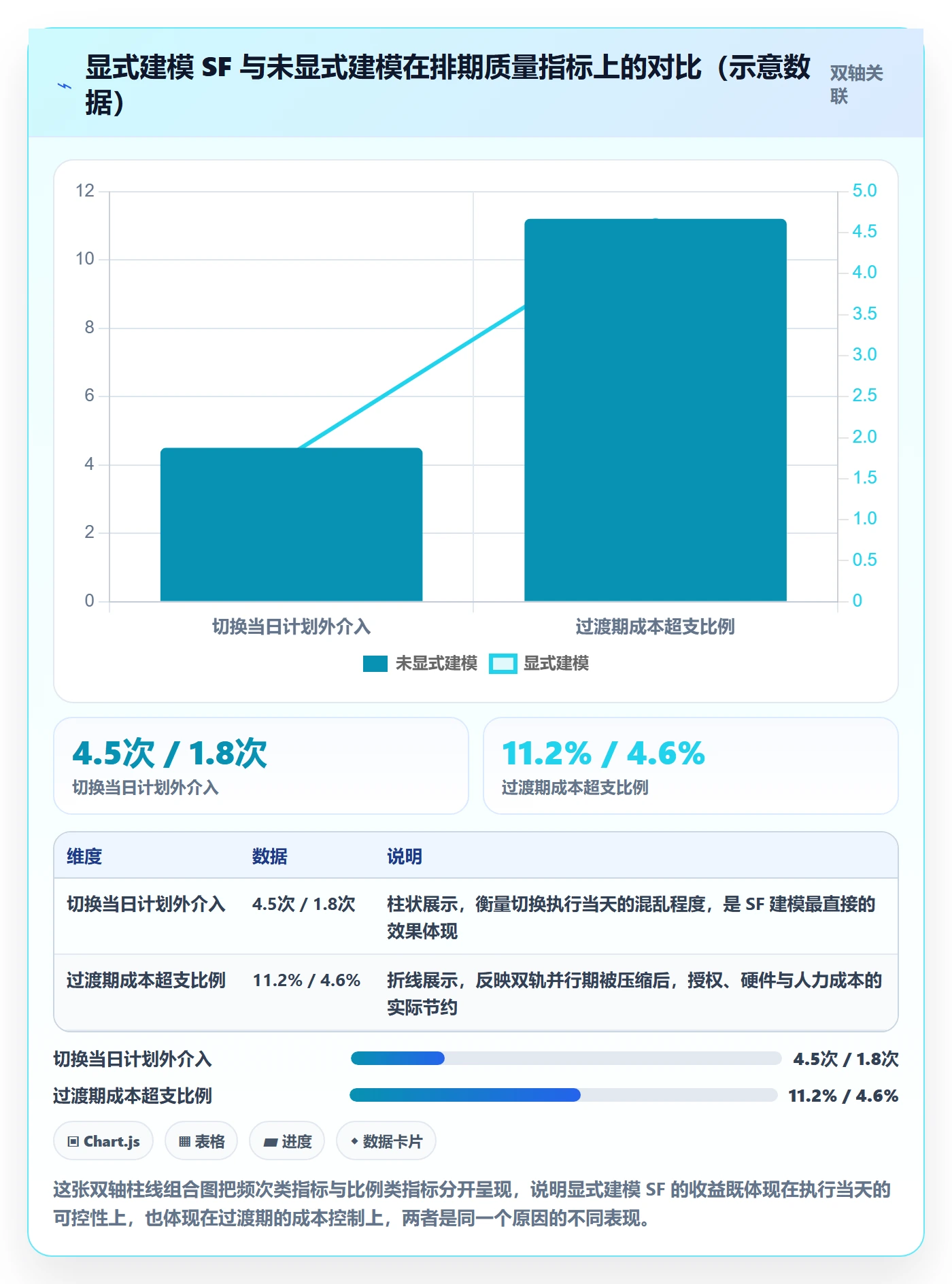Screen dimensions: 952x1284
Task: Select table row 过渡期成本超支比例
Action: (x=476, y=993)
